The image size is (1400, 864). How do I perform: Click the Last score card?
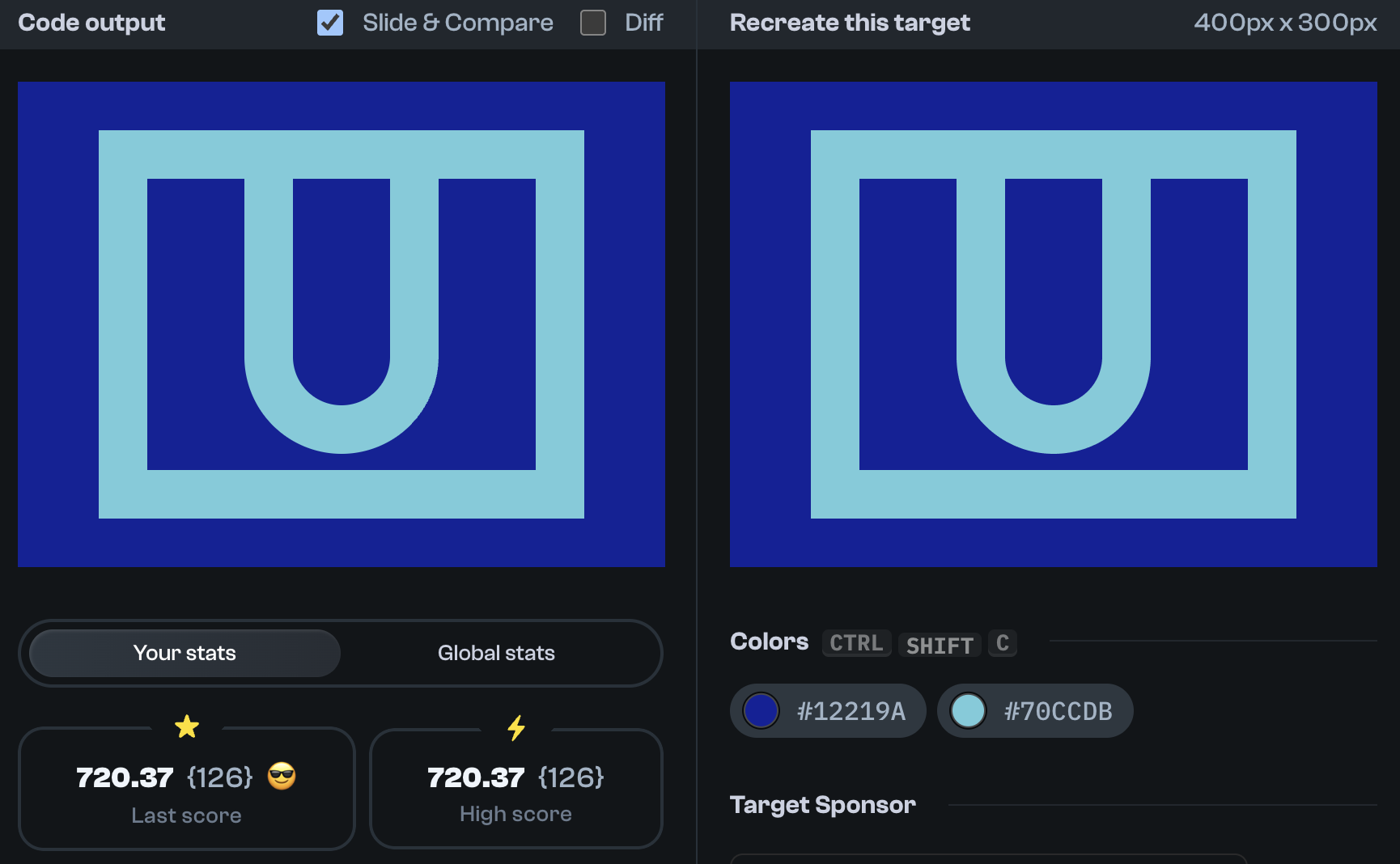(x=187, y=789)
